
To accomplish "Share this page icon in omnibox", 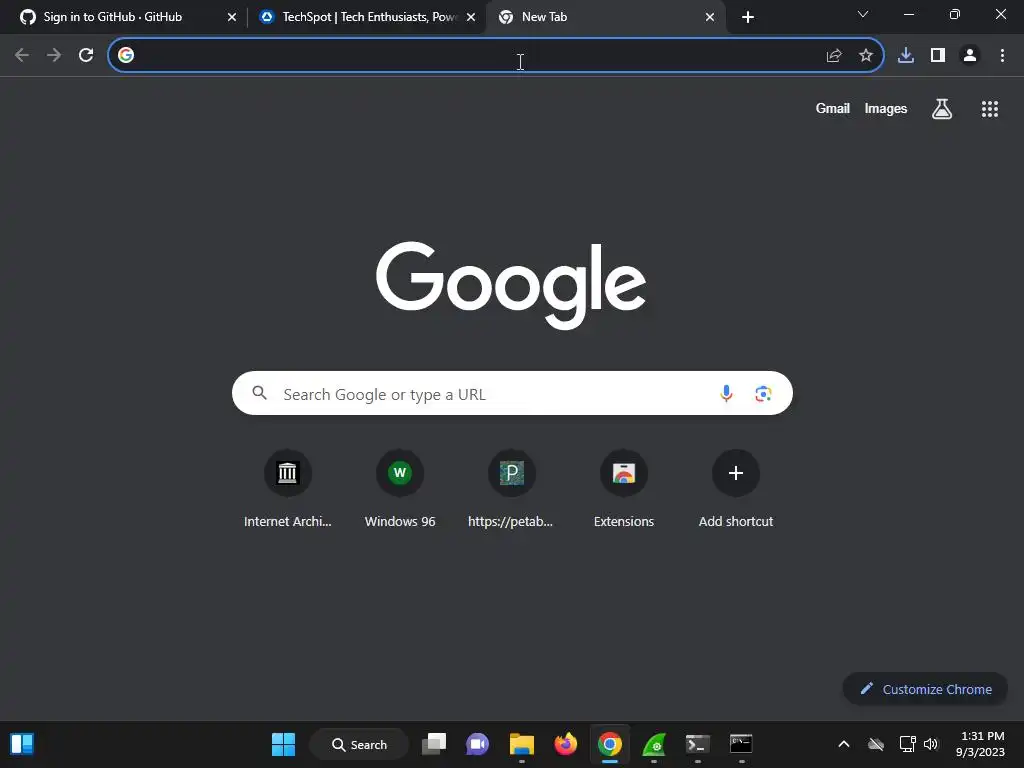I will [x=834, y=56].
